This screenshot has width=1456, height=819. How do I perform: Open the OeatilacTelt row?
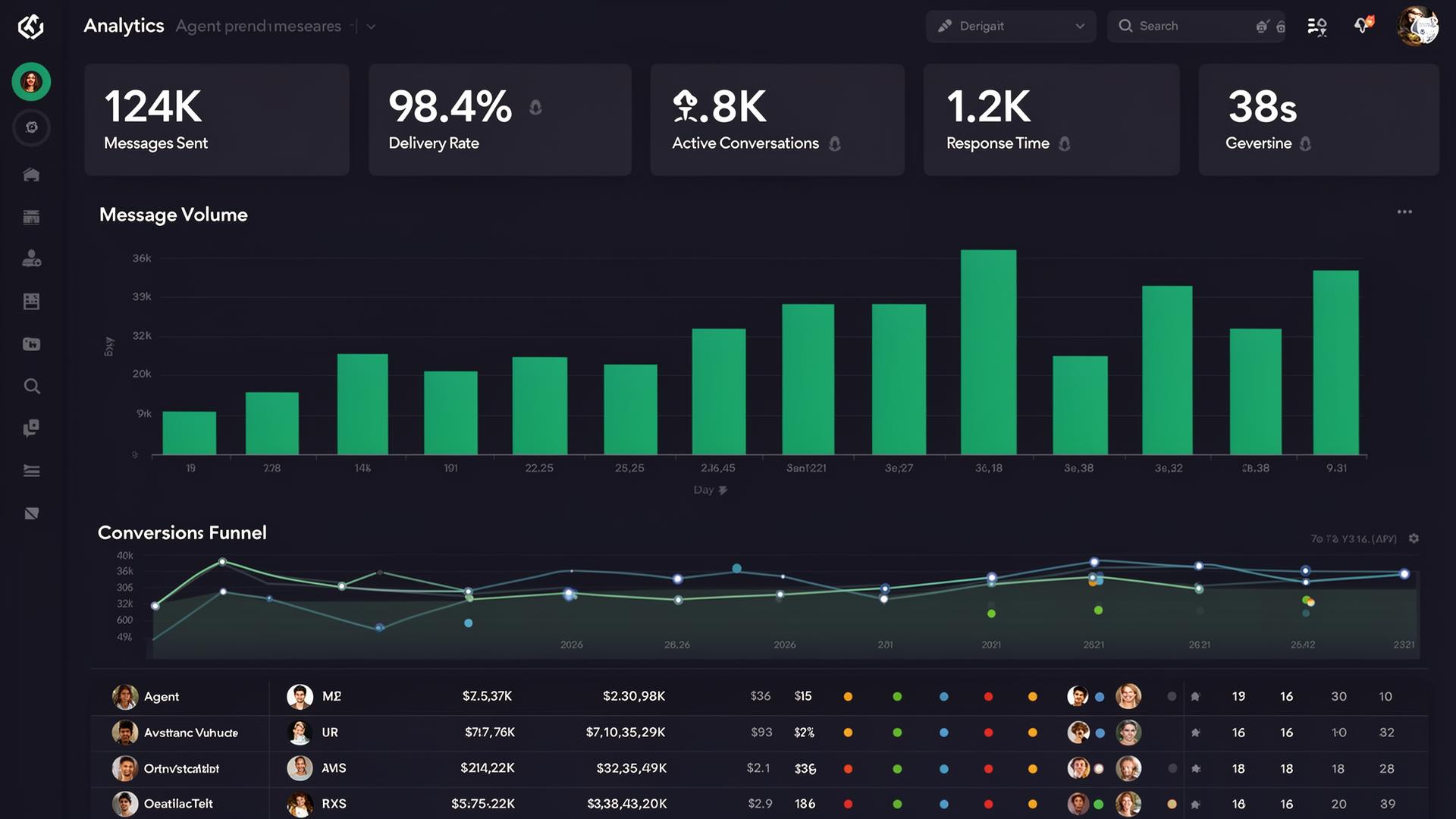click(x=759, y=804)
